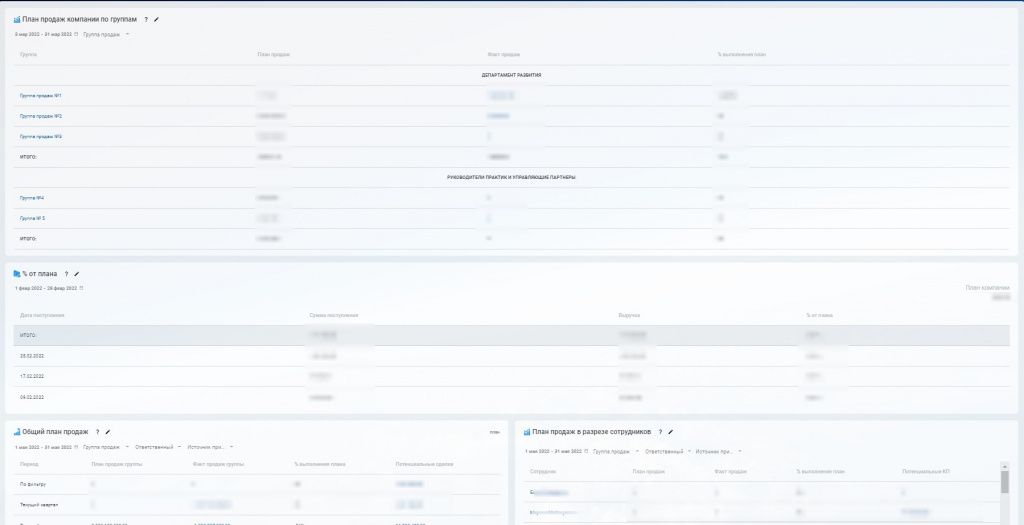Image resolution: width=1024 pixels, height=525 pixels.
Task: Expand 'Группа продаж' filter in top widget
Action: click(x=105, y=34)
